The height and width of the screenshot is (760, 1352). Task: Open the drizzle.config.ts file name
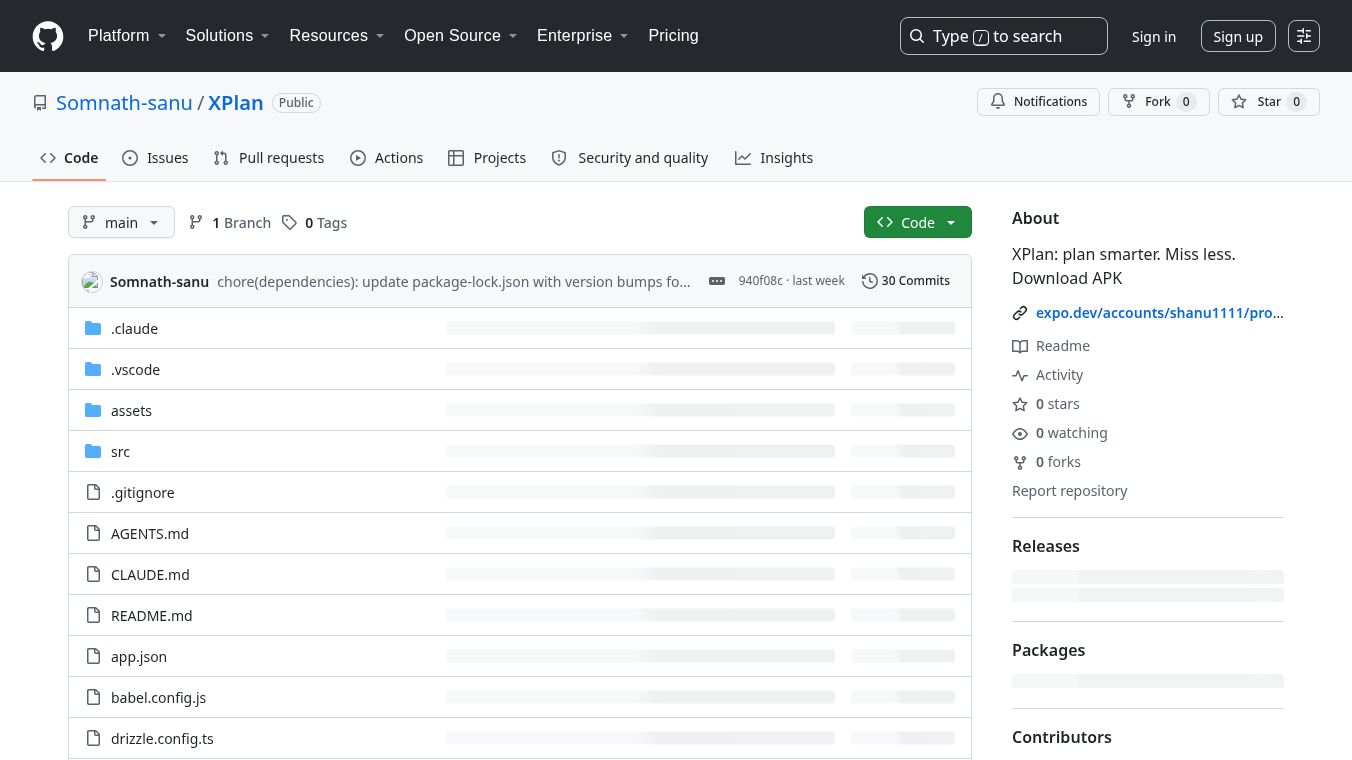click(x=162, y=738)
